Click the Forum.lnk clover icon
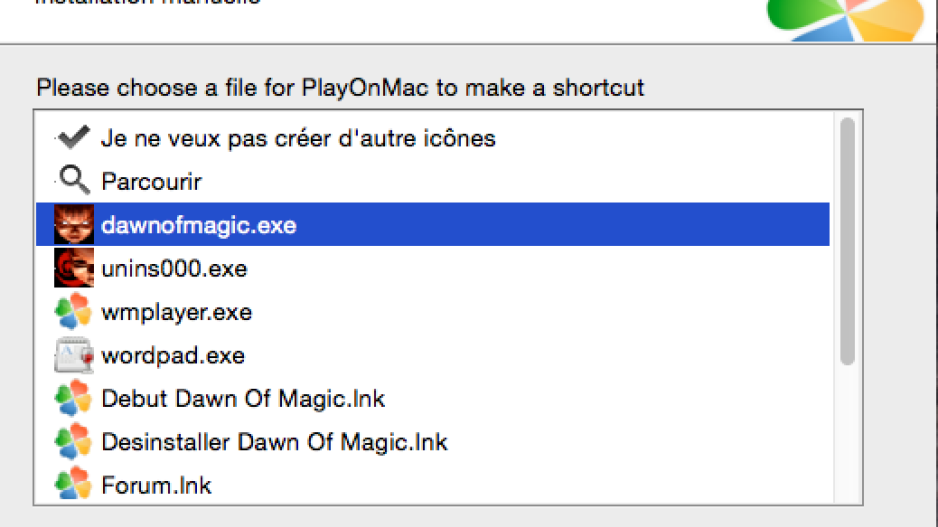Screen dimensions: 938x527 click(74, 485)
